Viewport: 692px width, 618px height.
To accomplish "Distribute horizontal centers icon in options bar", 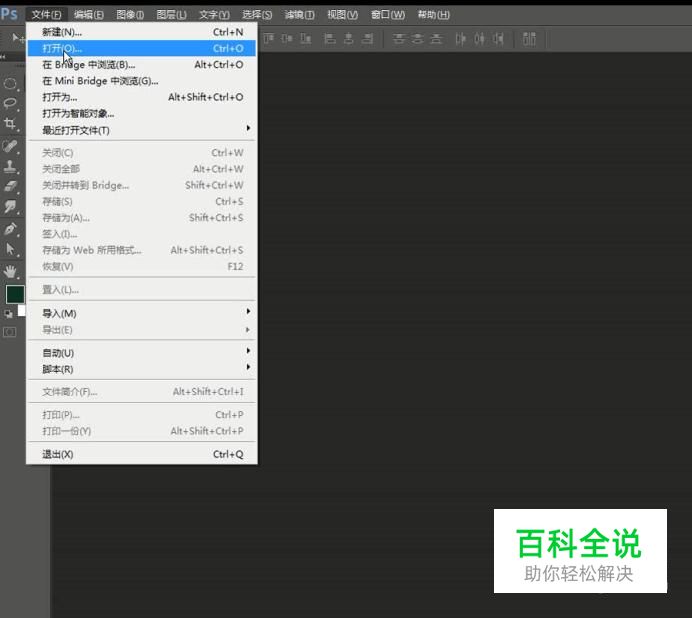I will tap(479, 39).
